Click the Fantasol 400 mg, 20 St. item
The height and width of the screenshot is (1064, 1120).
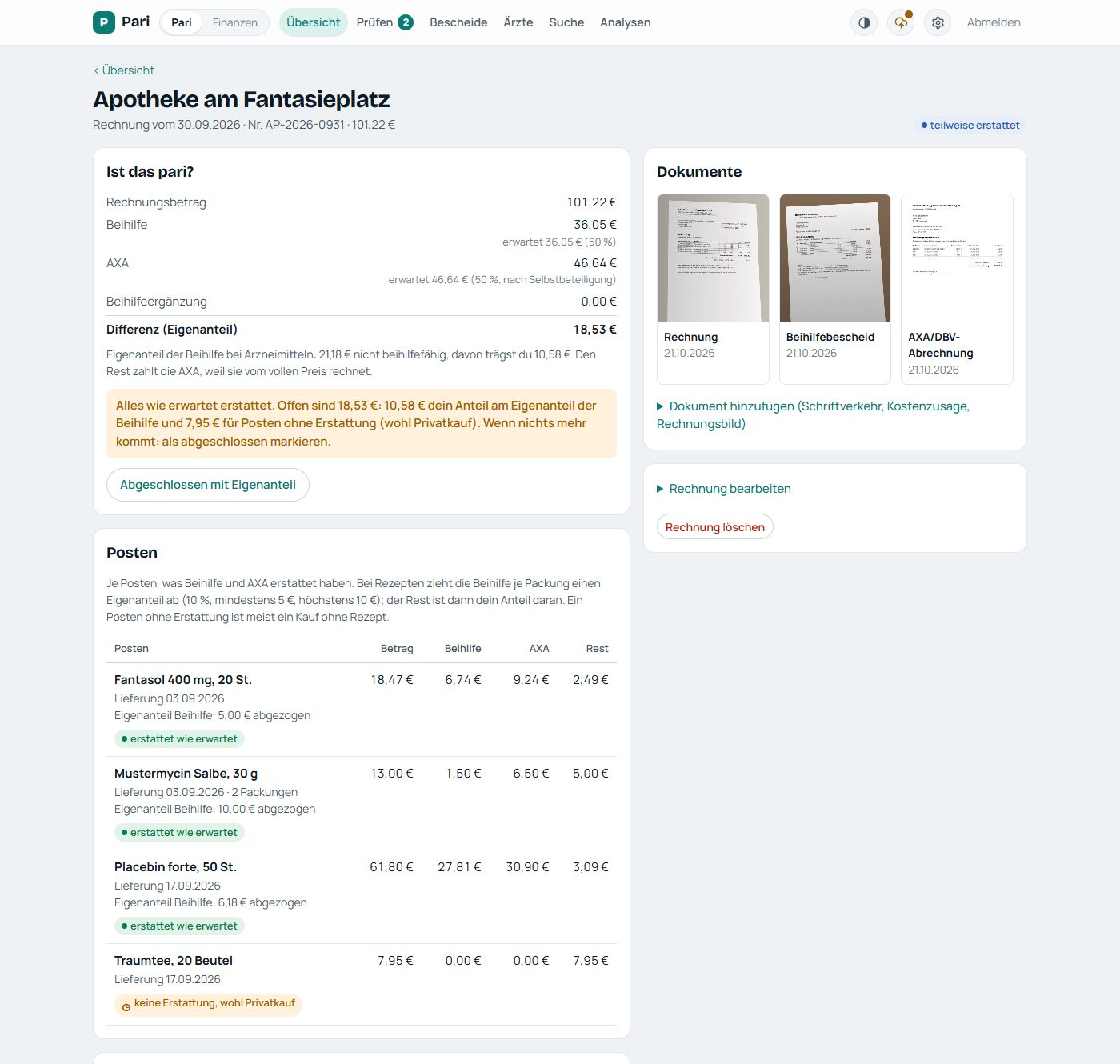pos(183,680)
